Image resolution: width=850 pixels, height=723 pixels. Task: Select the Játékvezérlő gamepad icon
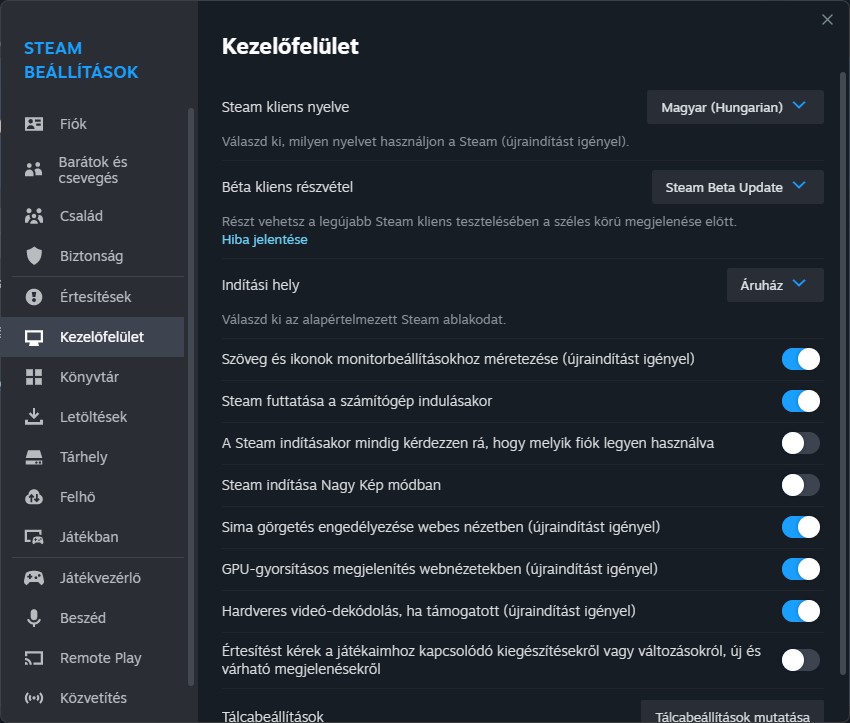point(34,577)
